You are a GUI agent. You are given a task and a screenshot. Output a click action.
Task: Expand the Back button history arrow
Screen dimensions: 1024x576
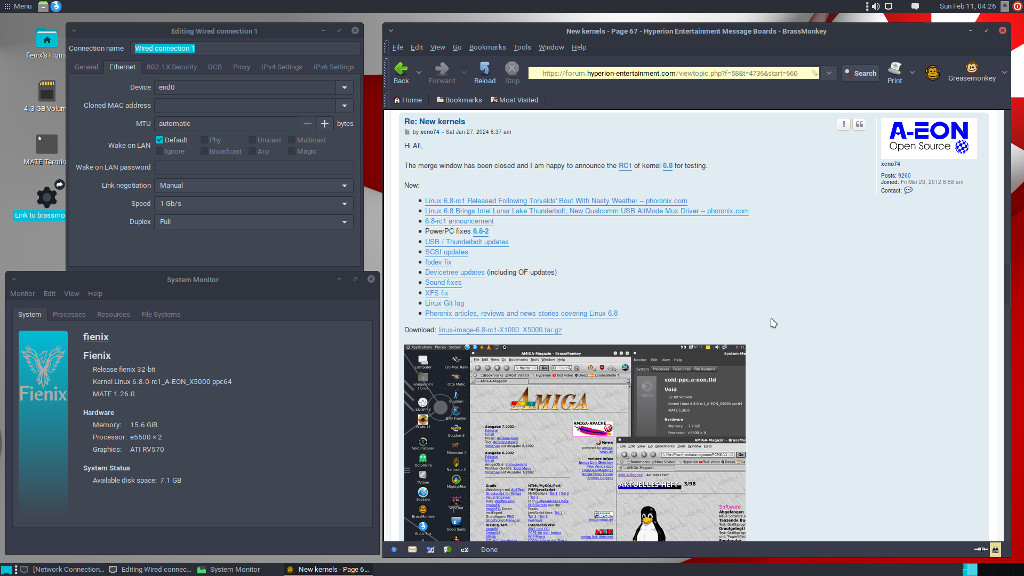[419, 72]
